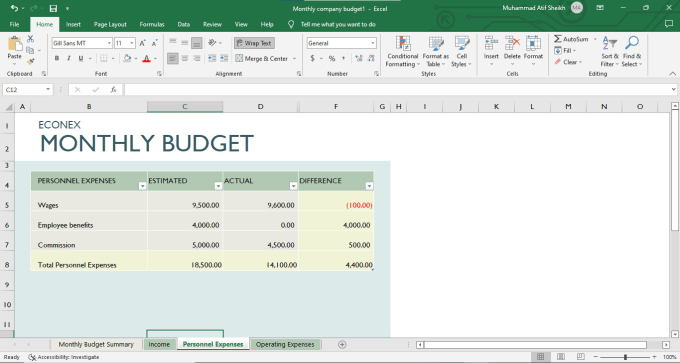Save the workbook with the floppy disk icon
Screen dimensions: 680x363
(x=53, y=8)
